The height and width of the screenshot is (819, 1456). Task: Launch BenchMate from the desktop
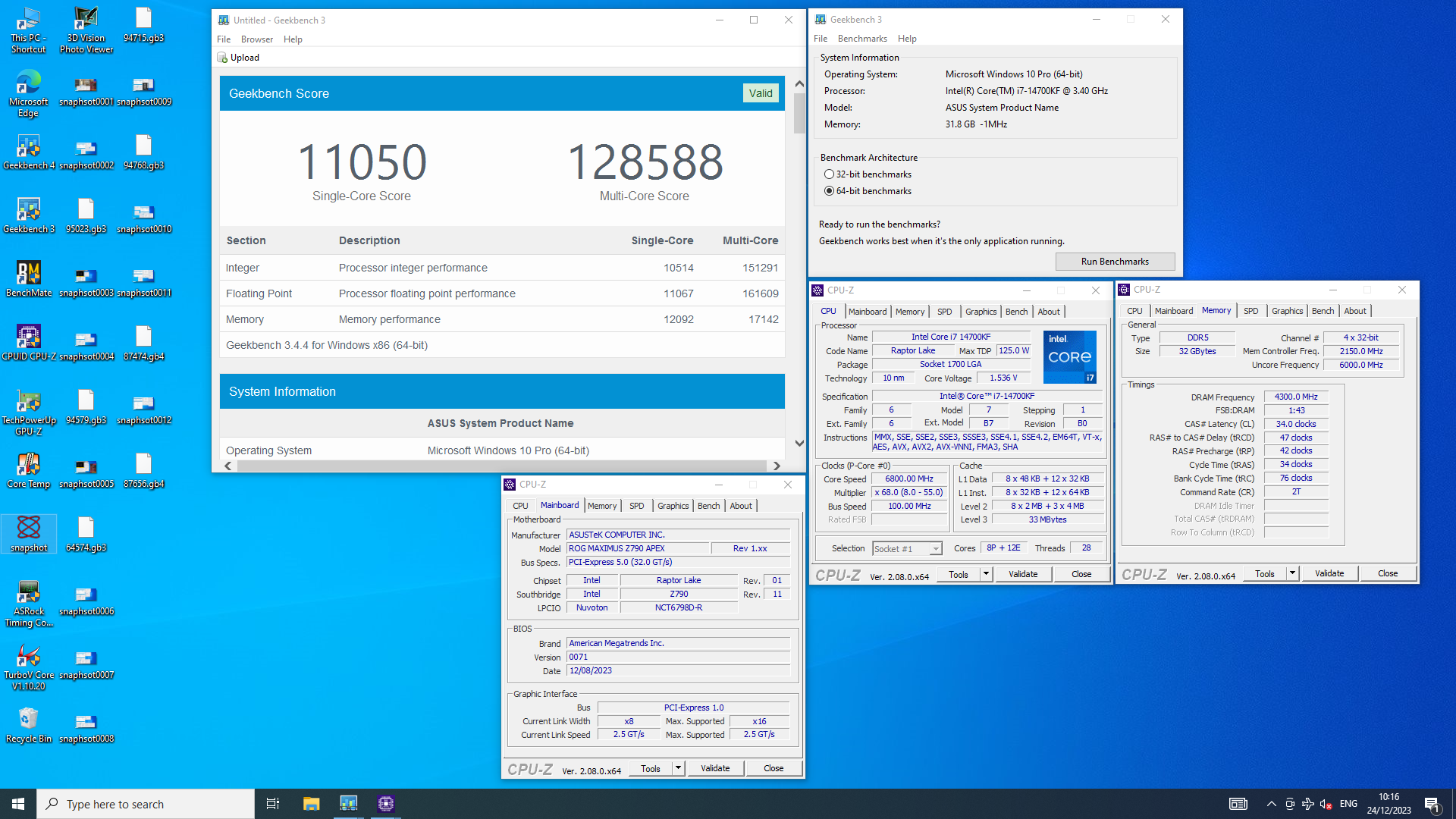(29, 279)
